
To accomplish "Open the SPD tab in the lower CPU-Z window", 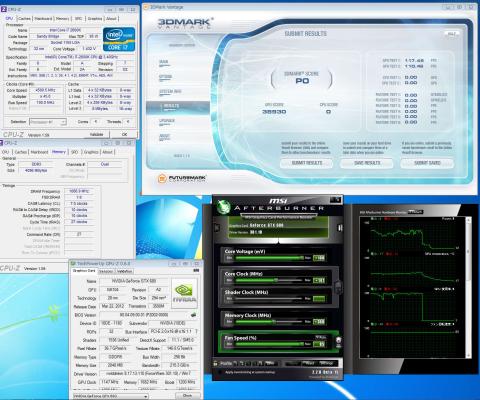I will click(74, 152).
